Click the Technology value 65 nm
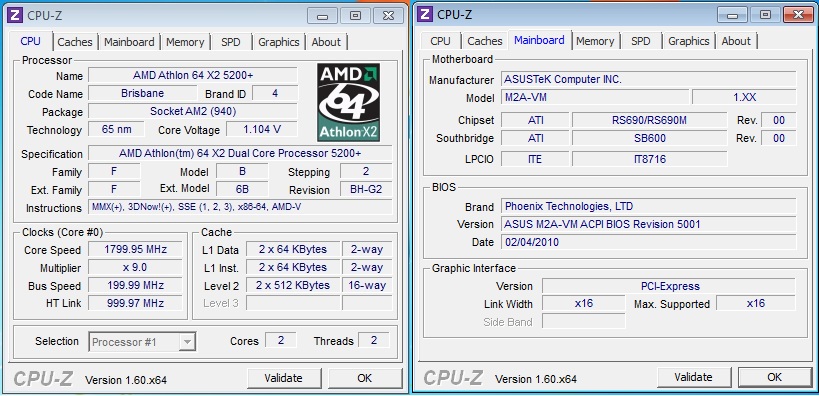Screen dimensions: 819x396 [x=116, y=129]
